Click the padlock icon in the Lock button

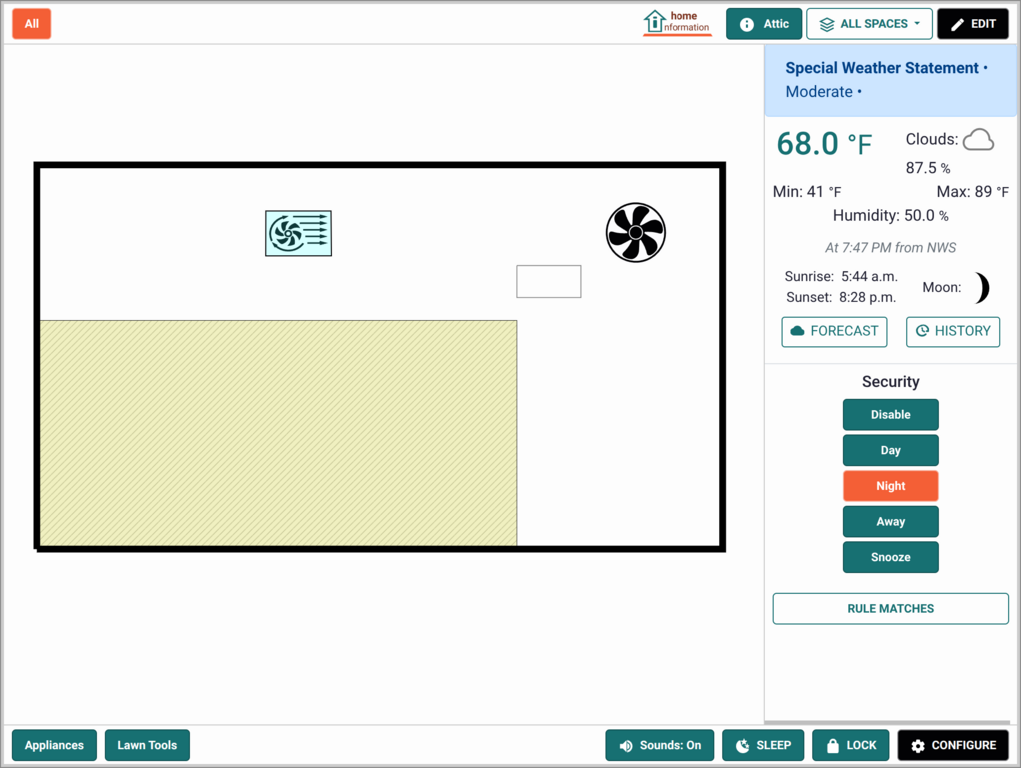click(x=833, y=746)
